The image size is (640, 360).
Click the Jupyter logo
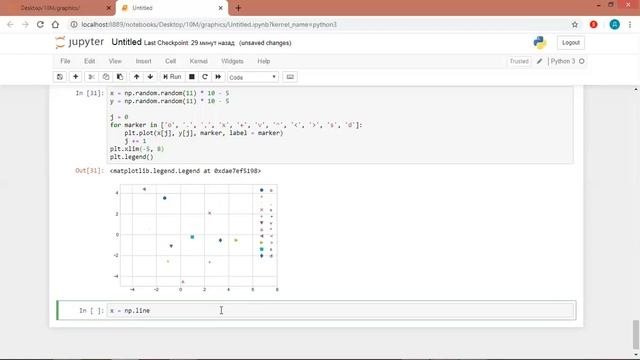(x=80, y=42)
